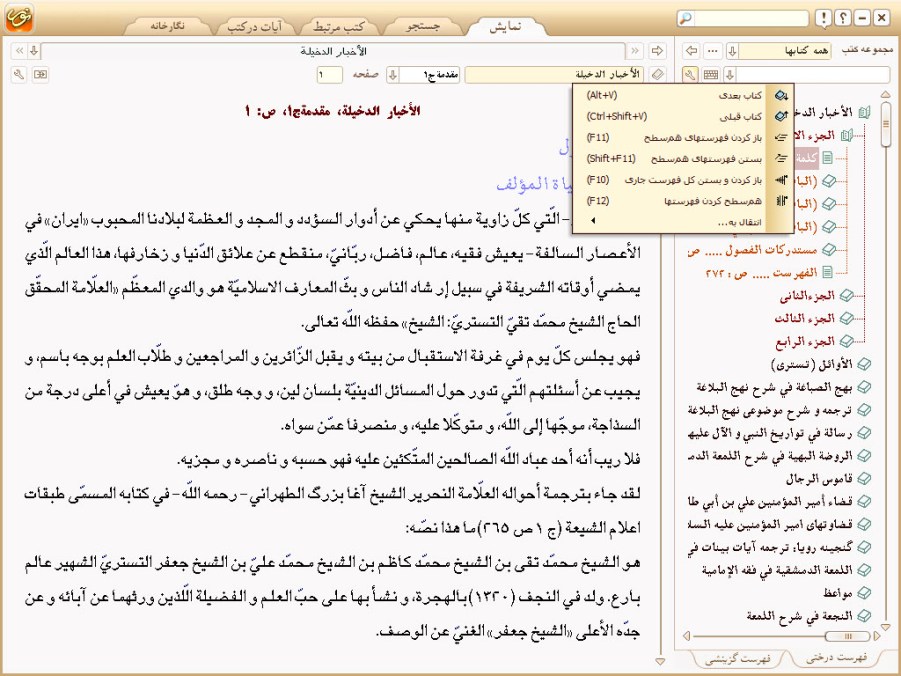Viewport: 901px width, 676px height.
Task: Click the horizontal scrollbar thumb of the tree panel
Action: tap(847, 636)
